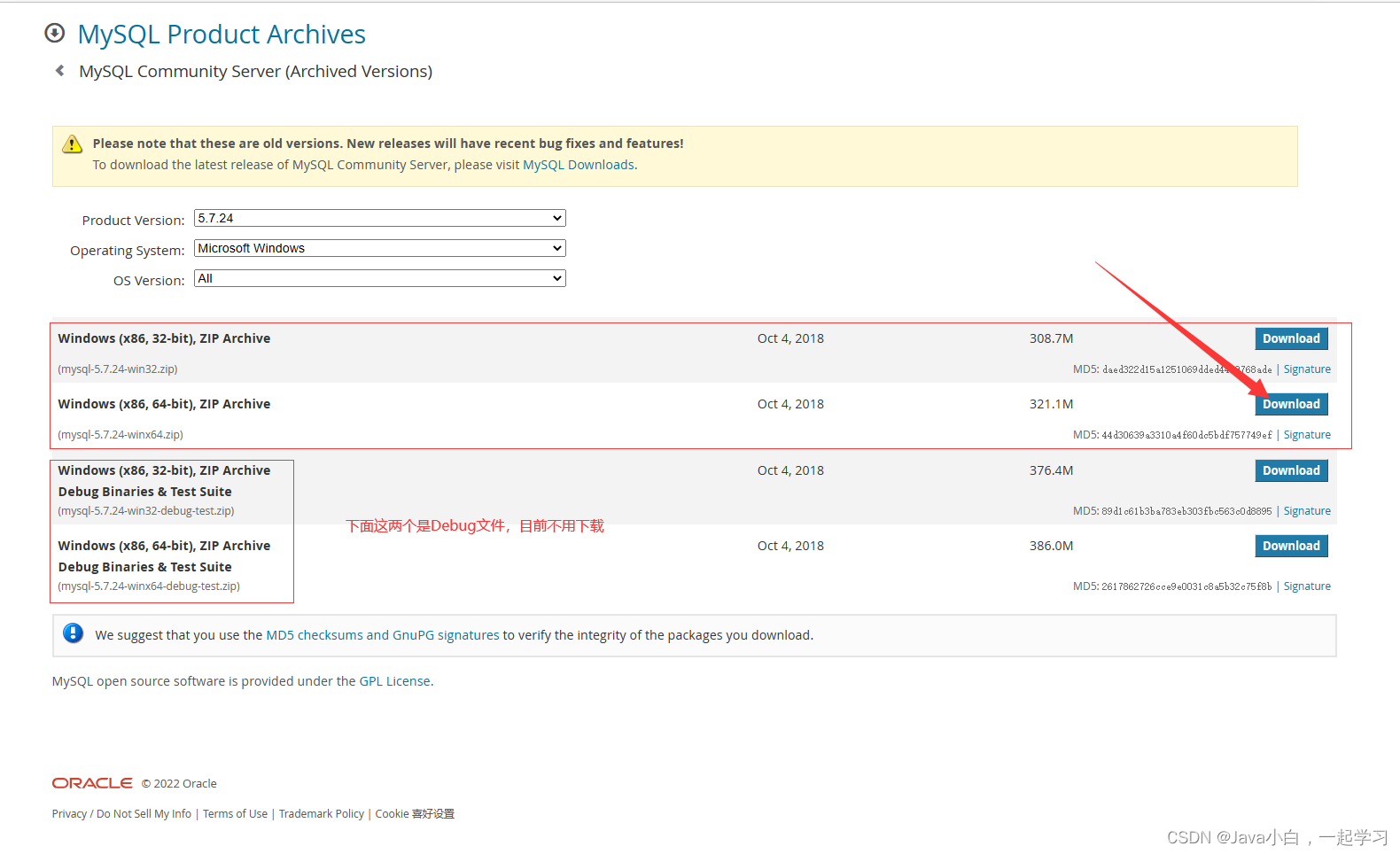This screenshot has height=854, width=1400.
Task: Open MD5 checksums and GnuPG signatures link
Action: click(x=383, y=635)
